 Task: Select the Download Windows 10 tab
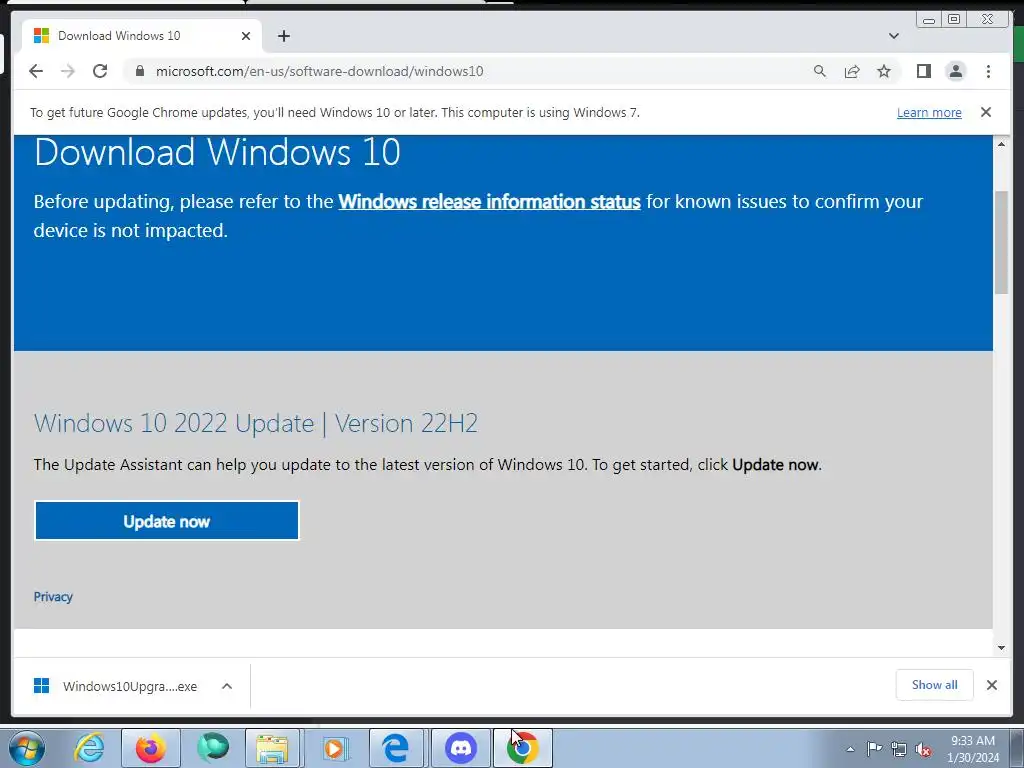(142, 36)
